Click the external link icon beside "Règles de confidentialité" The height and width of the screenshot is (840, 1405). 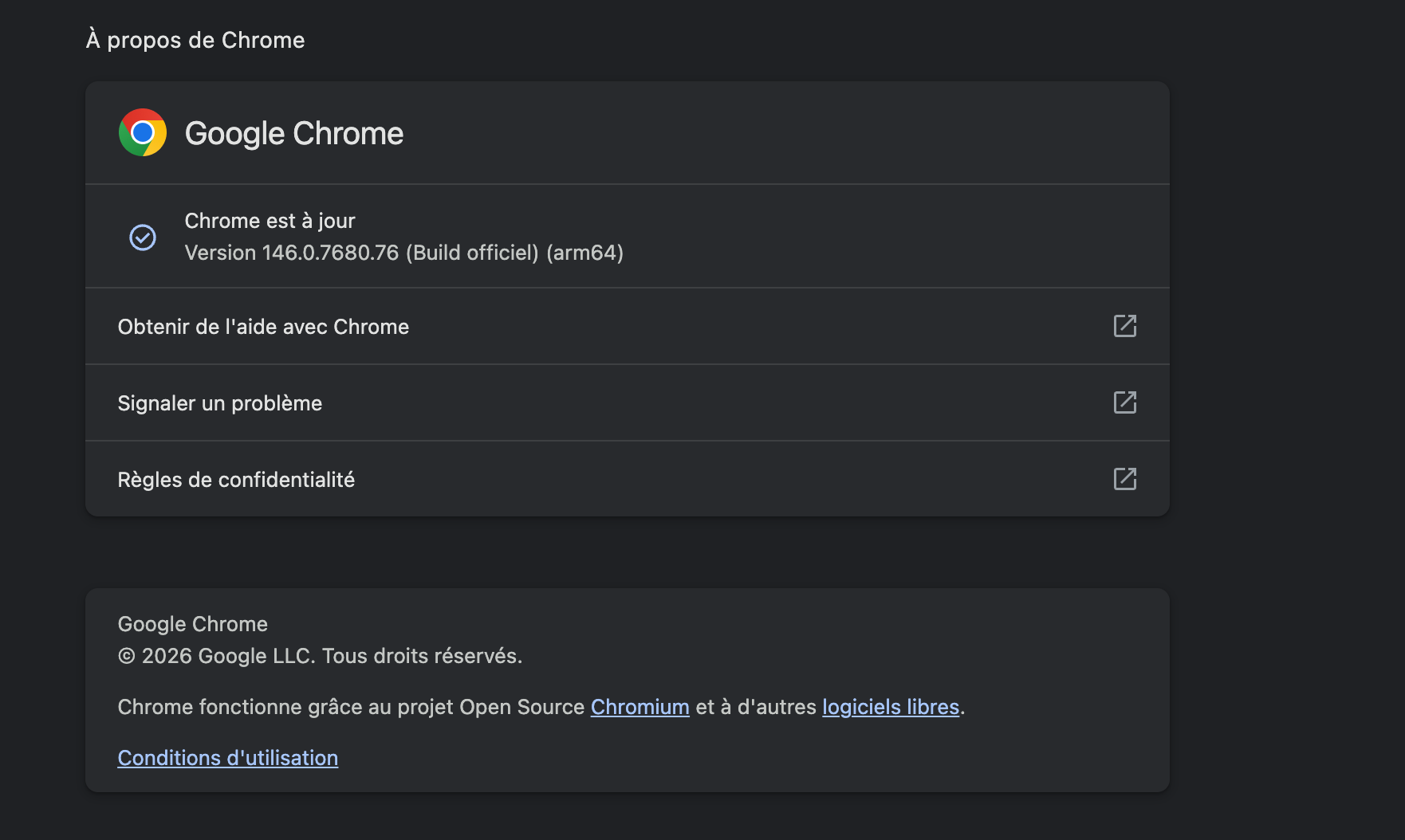point(1125,479)
